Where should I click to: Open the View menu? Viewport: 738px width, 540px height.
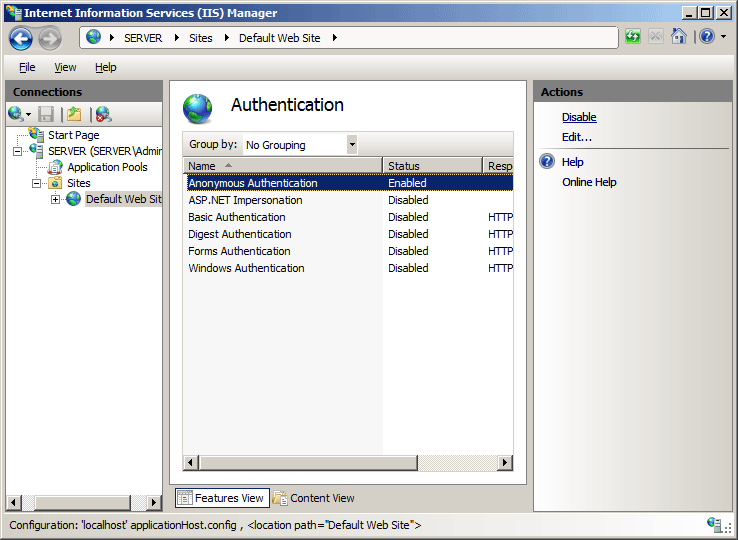65,67
